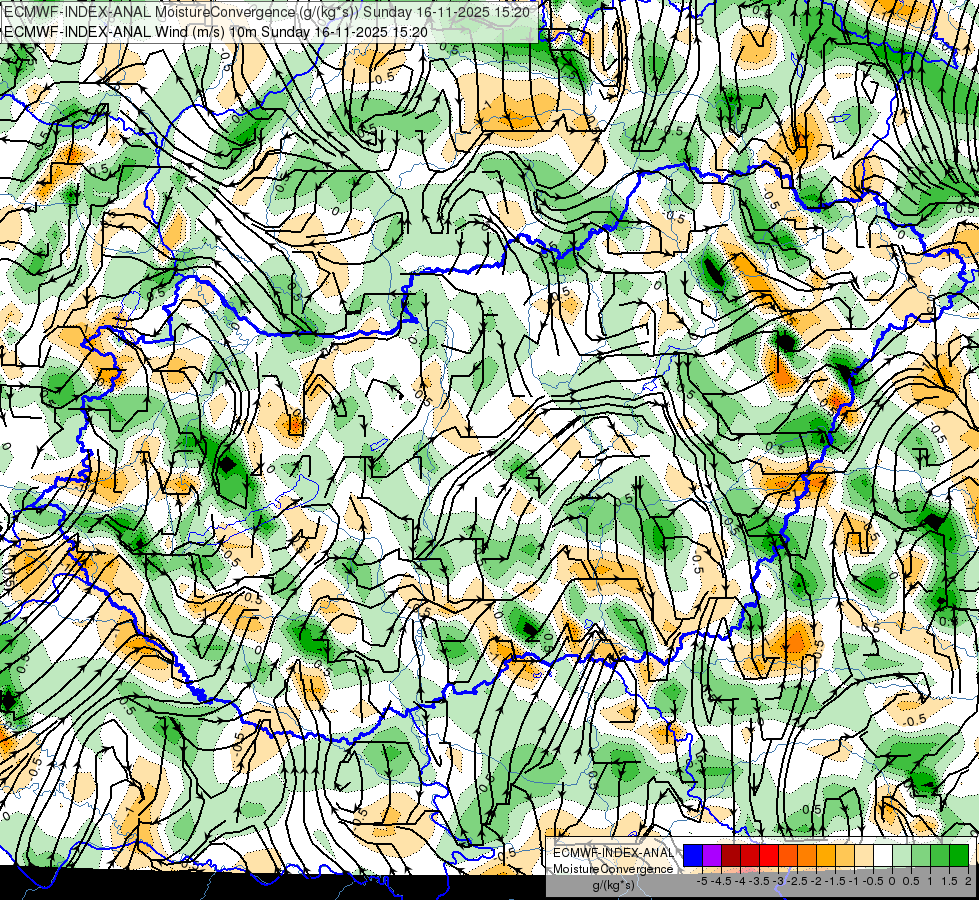Select the pale peach swatch for -1 to -0.5

[x=864, y=855]
